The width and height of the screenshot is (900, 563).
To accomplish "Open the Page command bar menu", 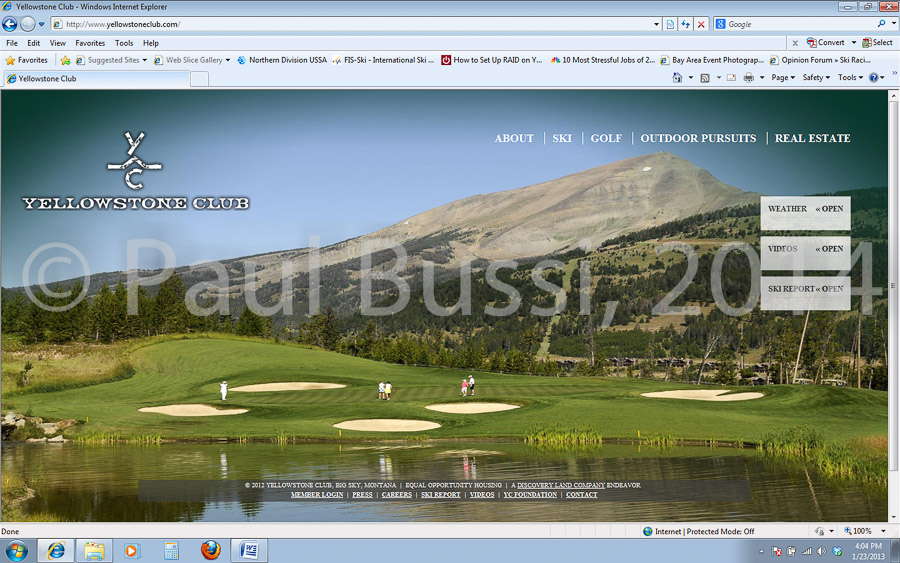I will (783, 77).
